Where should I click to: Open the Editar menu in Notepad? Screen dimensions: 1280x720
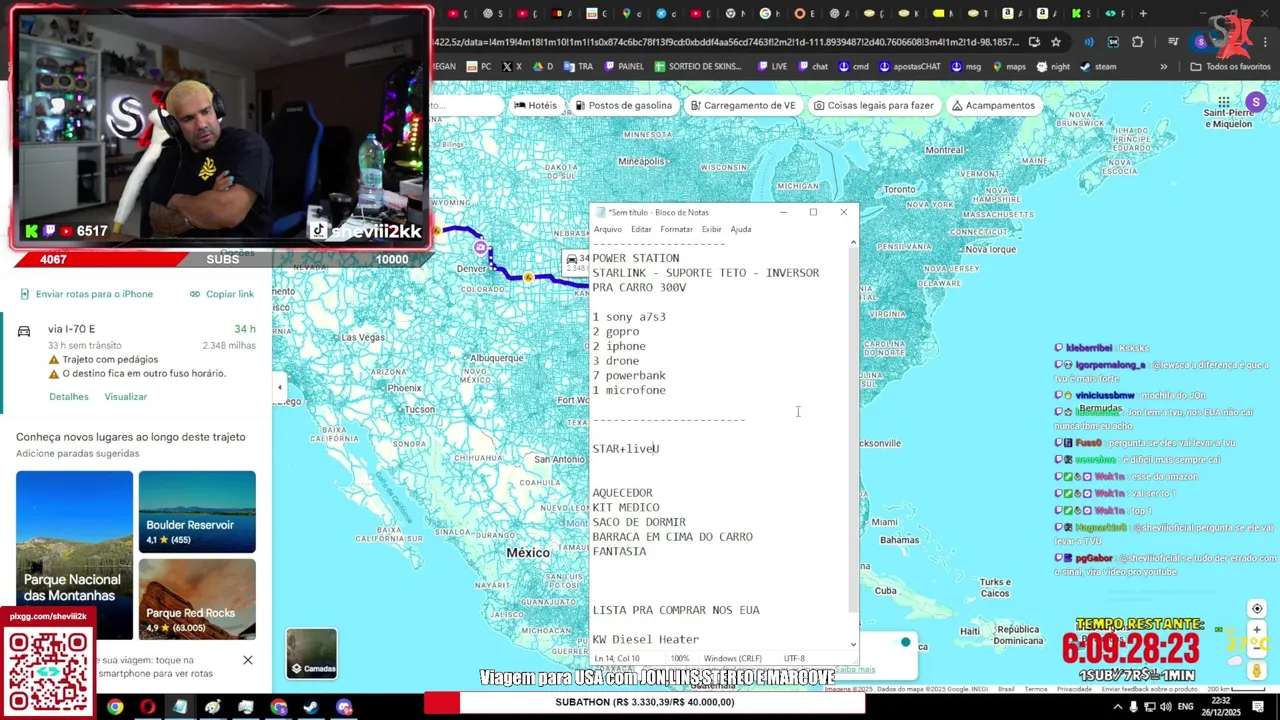641,229
